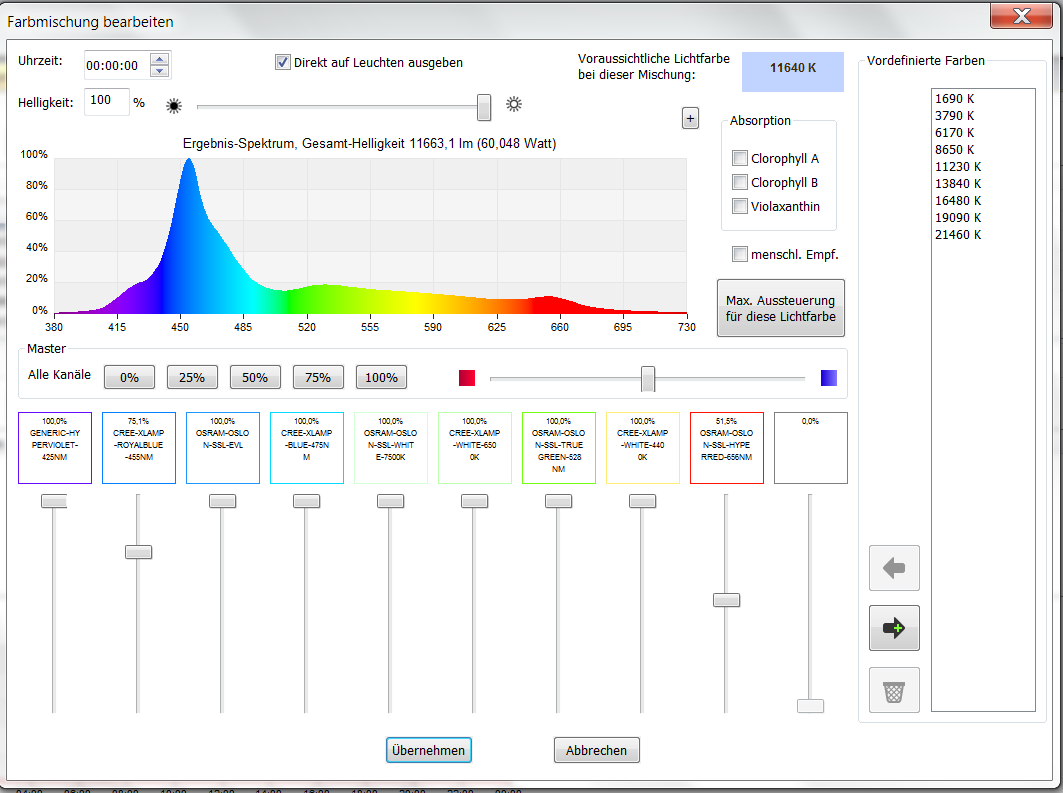Expand the spectrum with plus button
Viewport: 1063px width, 793px height.
point(690,118)
